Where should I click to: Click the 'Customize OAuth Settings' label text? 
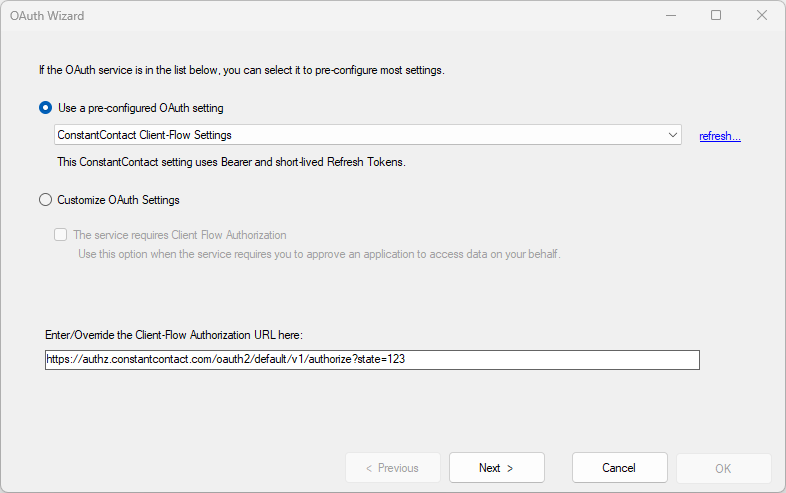click(x=118, y=200)
